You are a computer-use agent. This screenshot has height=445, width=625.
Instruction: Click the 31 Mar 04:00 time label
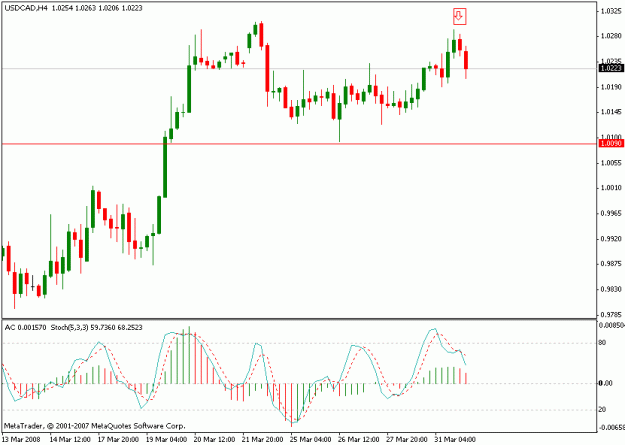[455, 439]
